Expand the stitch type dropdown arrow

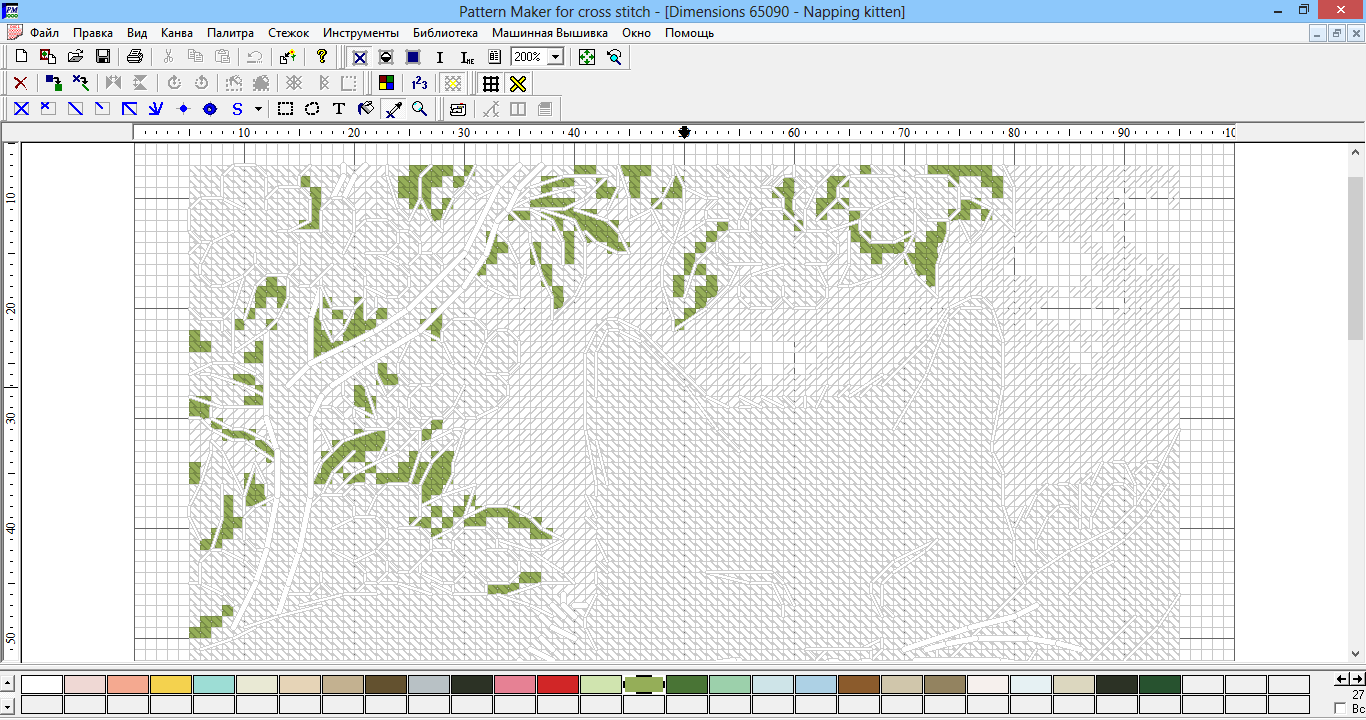[258, 109]
